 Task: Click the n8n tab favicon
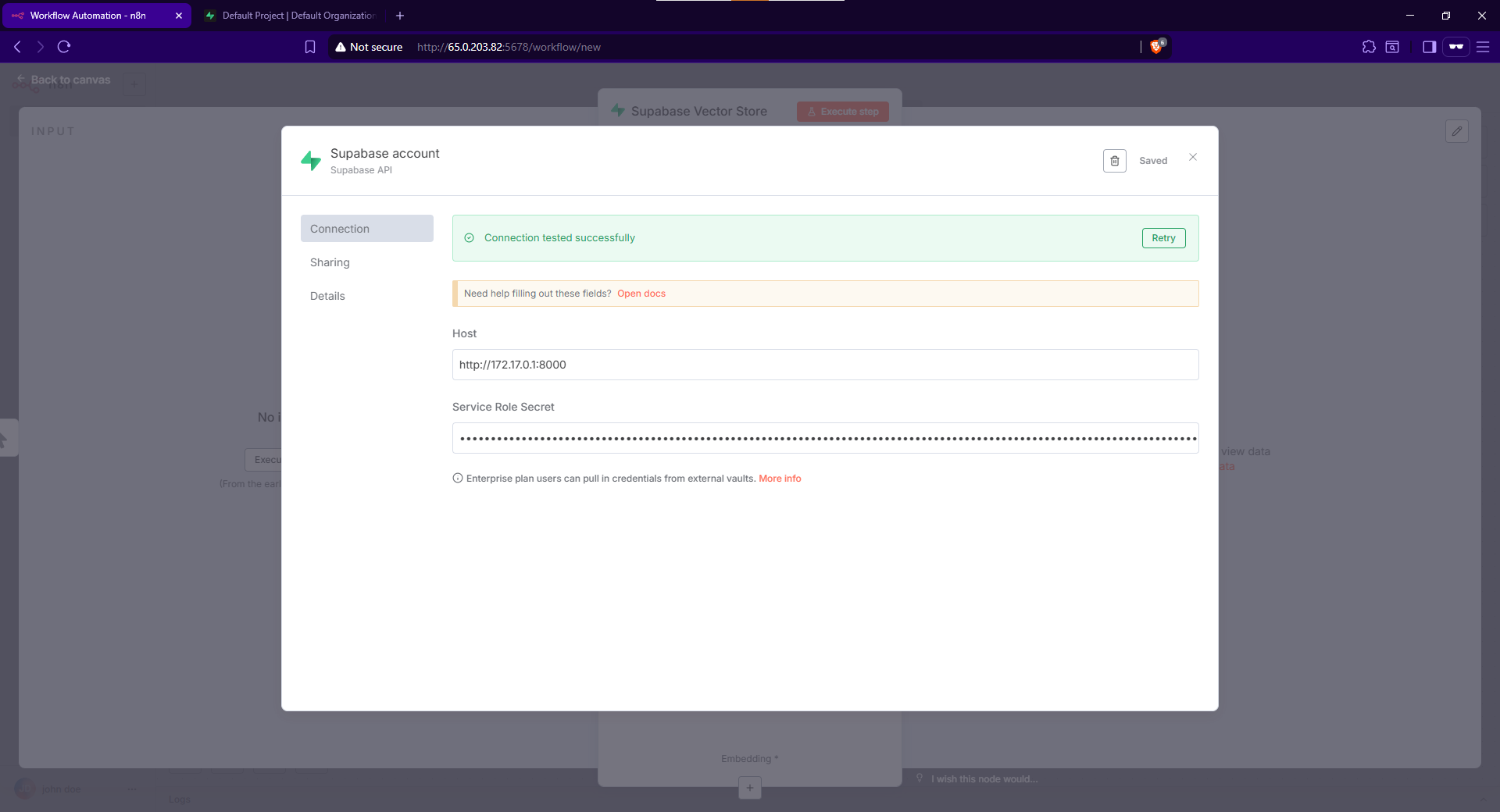point(17,16)
